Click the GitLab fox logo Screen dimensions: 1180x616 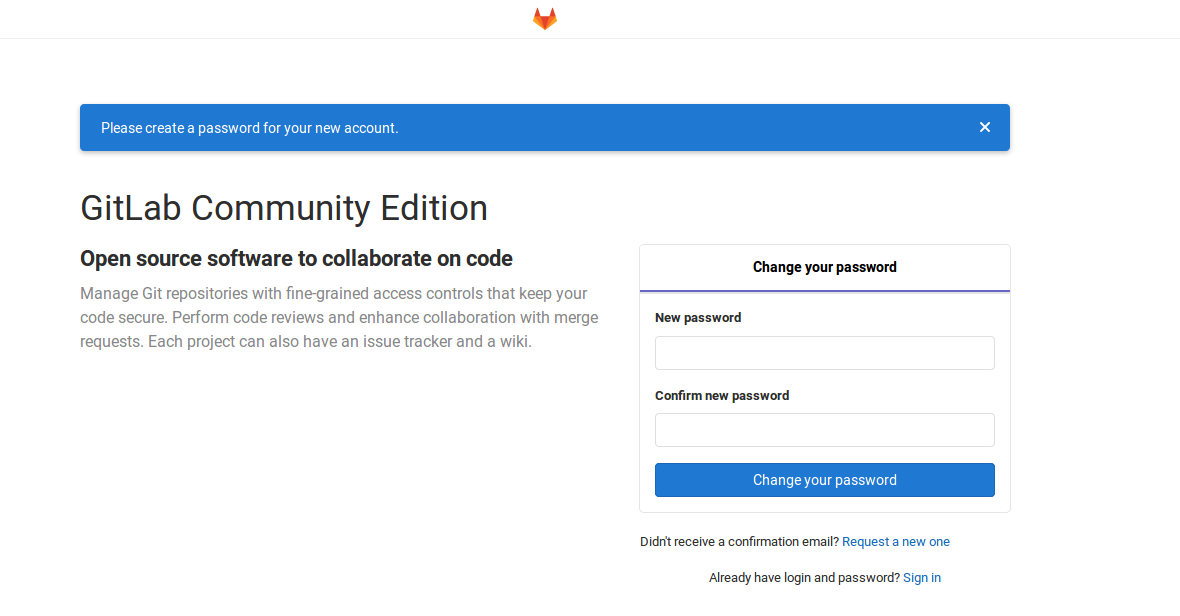[x=545, y=19]
